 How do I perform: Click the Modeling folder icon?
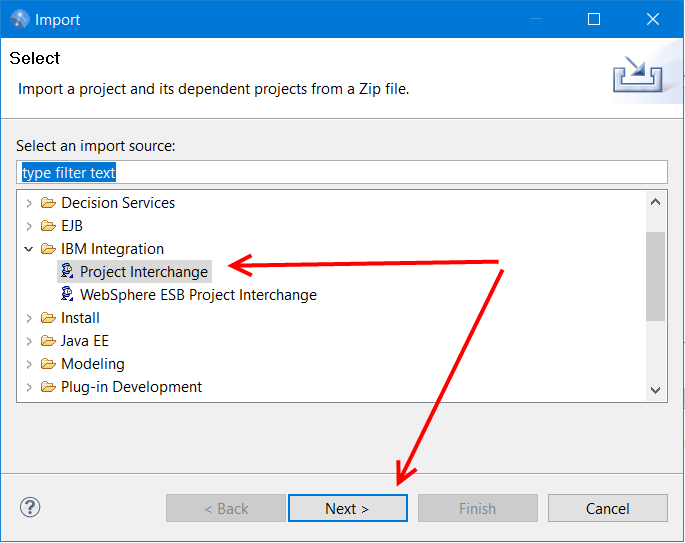(x=48, y=364)
